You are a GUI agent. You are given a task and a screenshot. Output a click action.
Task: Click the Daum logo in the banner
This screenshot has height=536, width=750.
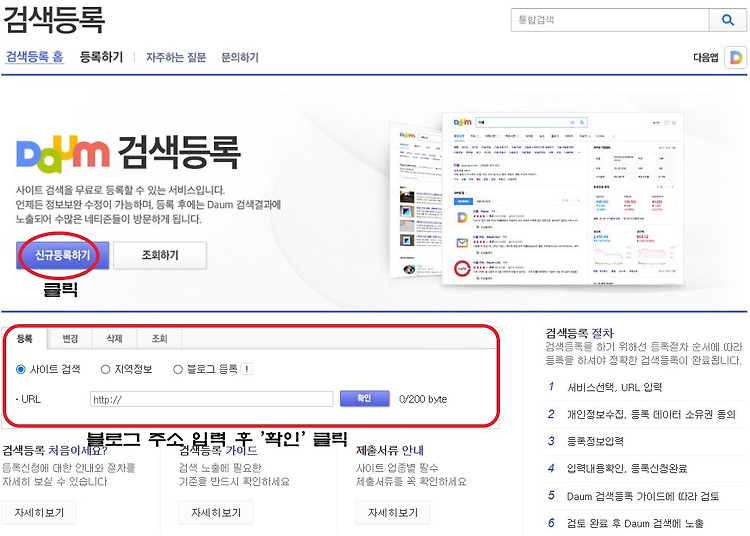63,154
